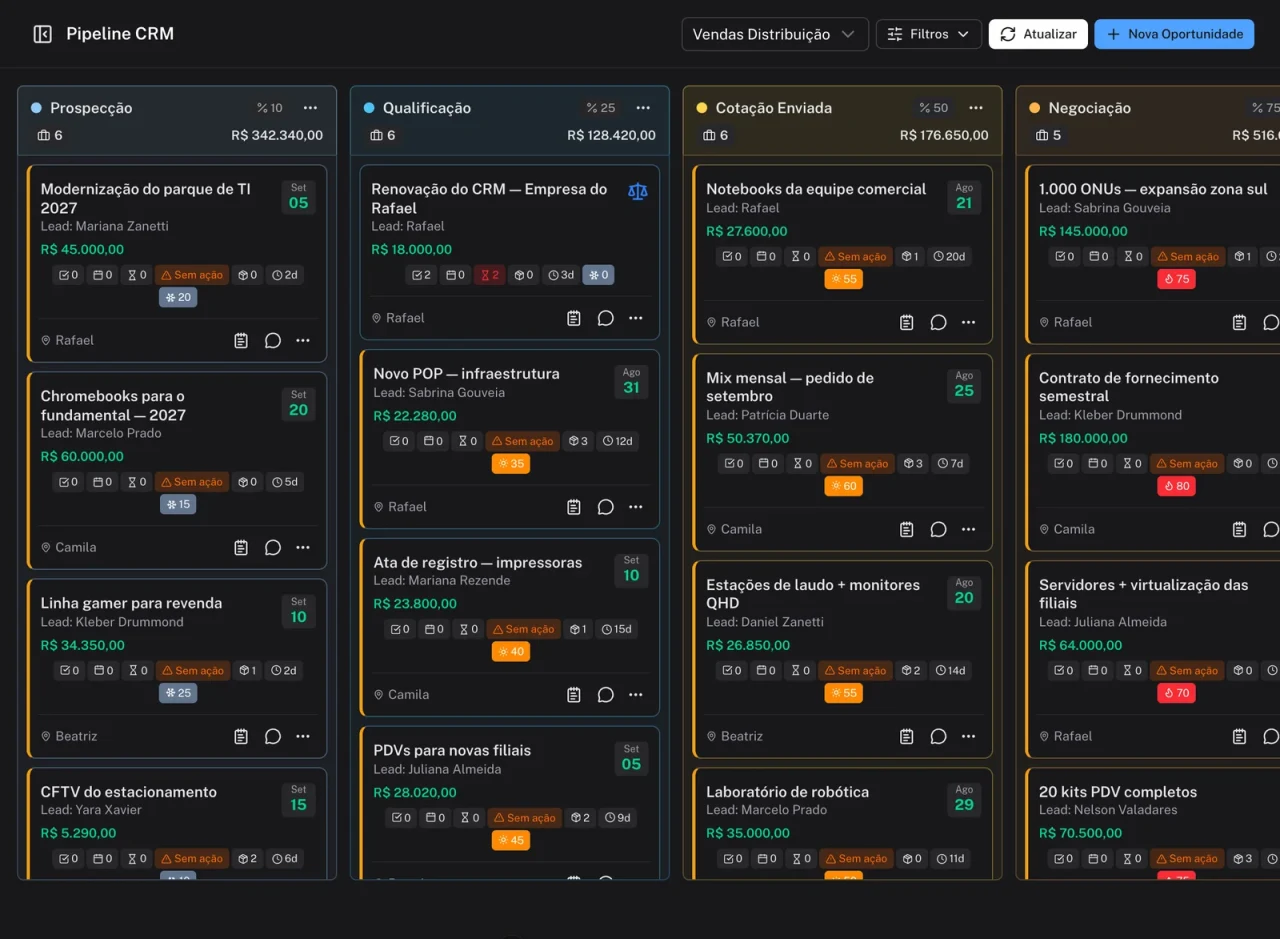Click the Ago 31 date on Novo POP card
This screenshot has width=1280, height=939.
point(631,381)
